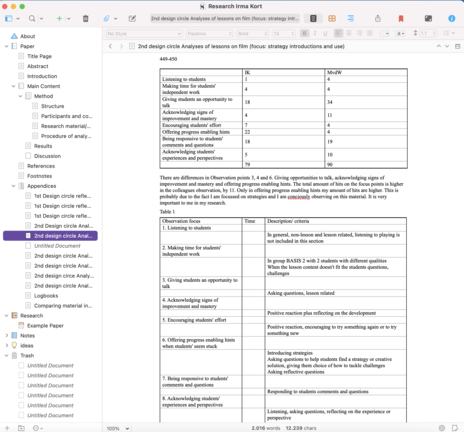Click the add folder icon in binder footer

[21, 428]
